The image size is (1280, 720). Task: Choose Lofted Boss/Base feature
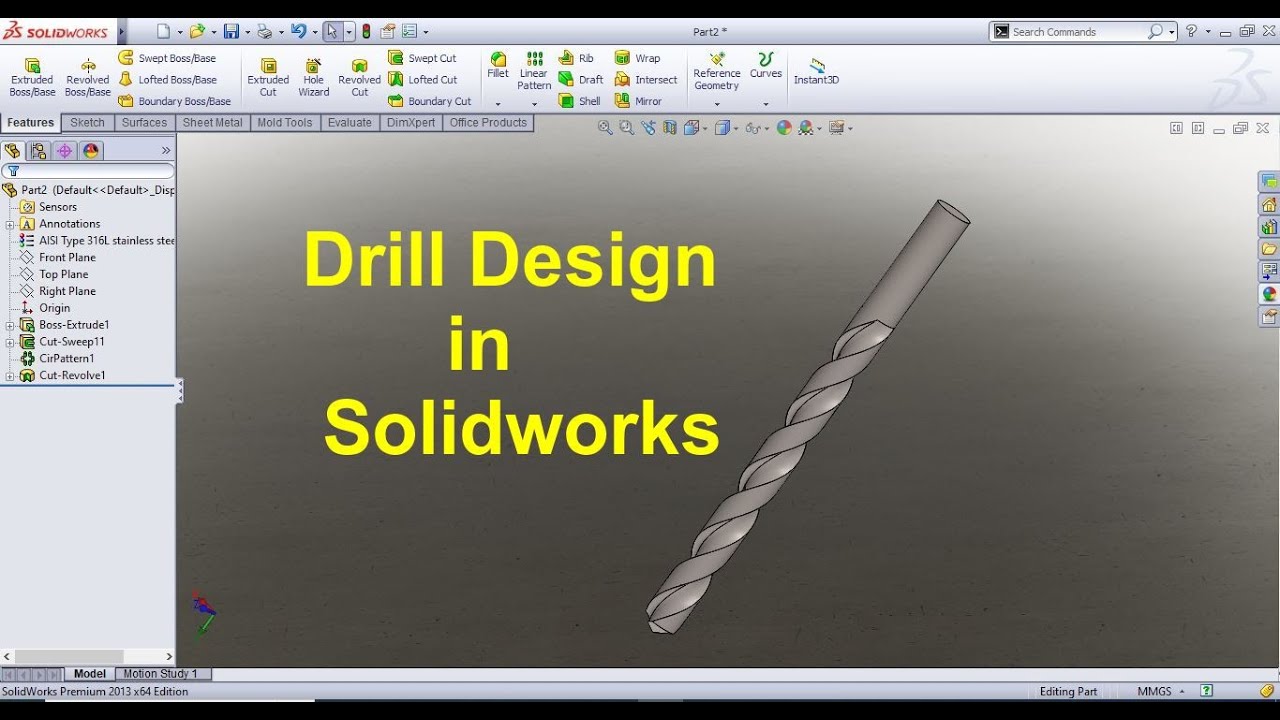(x=167, y=79)
